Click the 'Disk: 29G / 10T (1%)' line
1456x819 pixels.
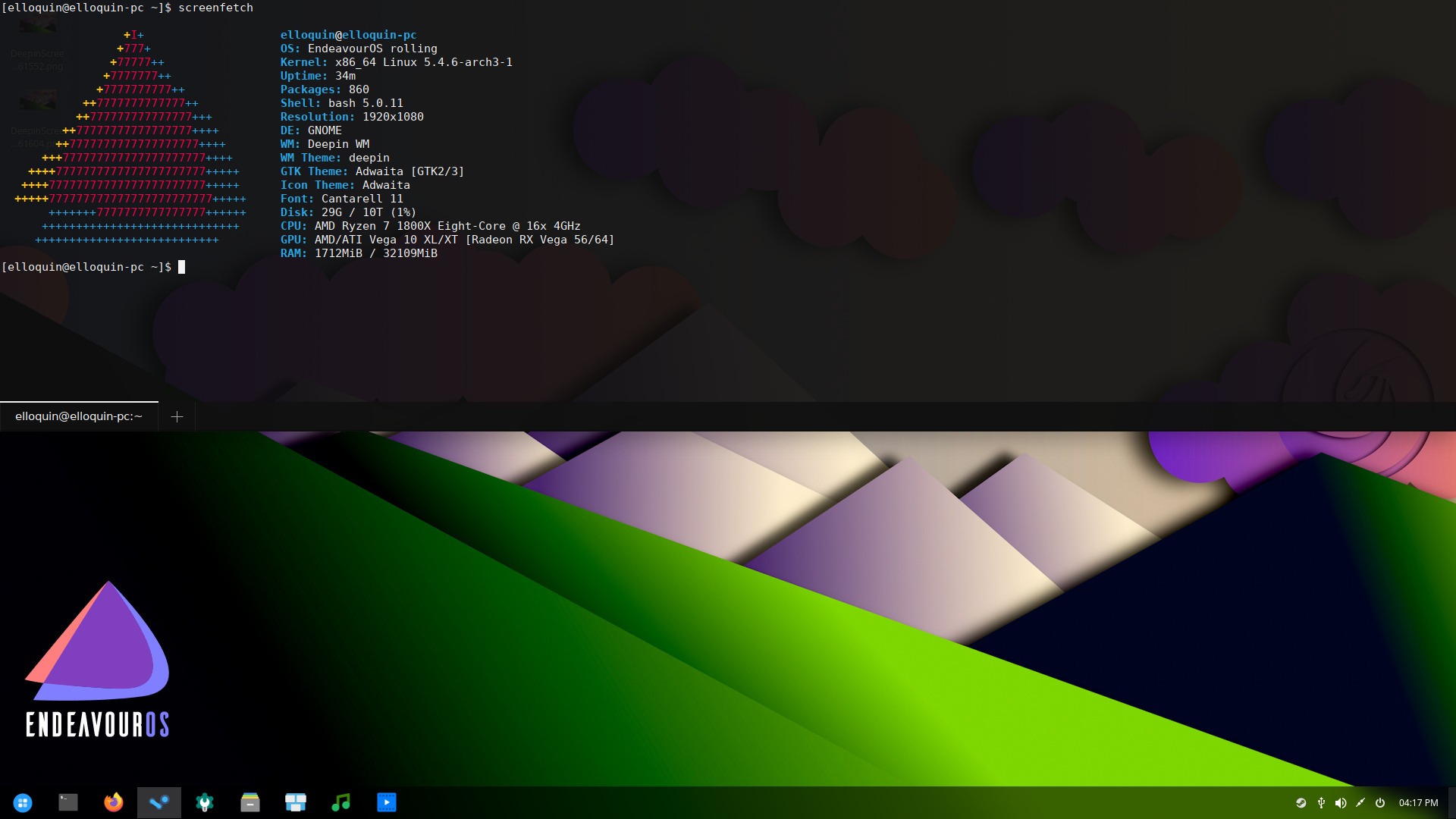coord(348,212)
